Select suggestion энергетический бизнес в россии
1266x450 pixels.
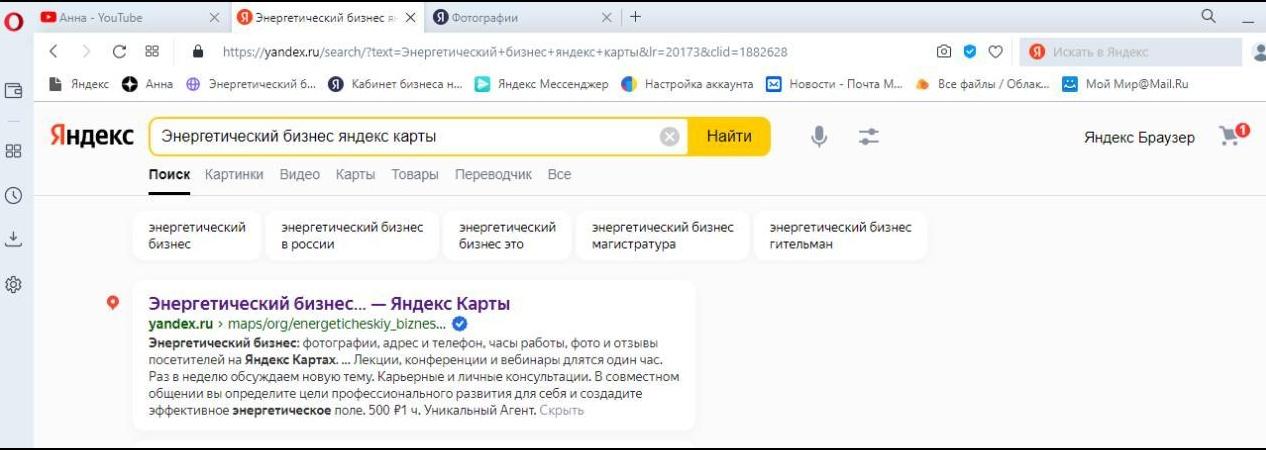coord(352,236)
